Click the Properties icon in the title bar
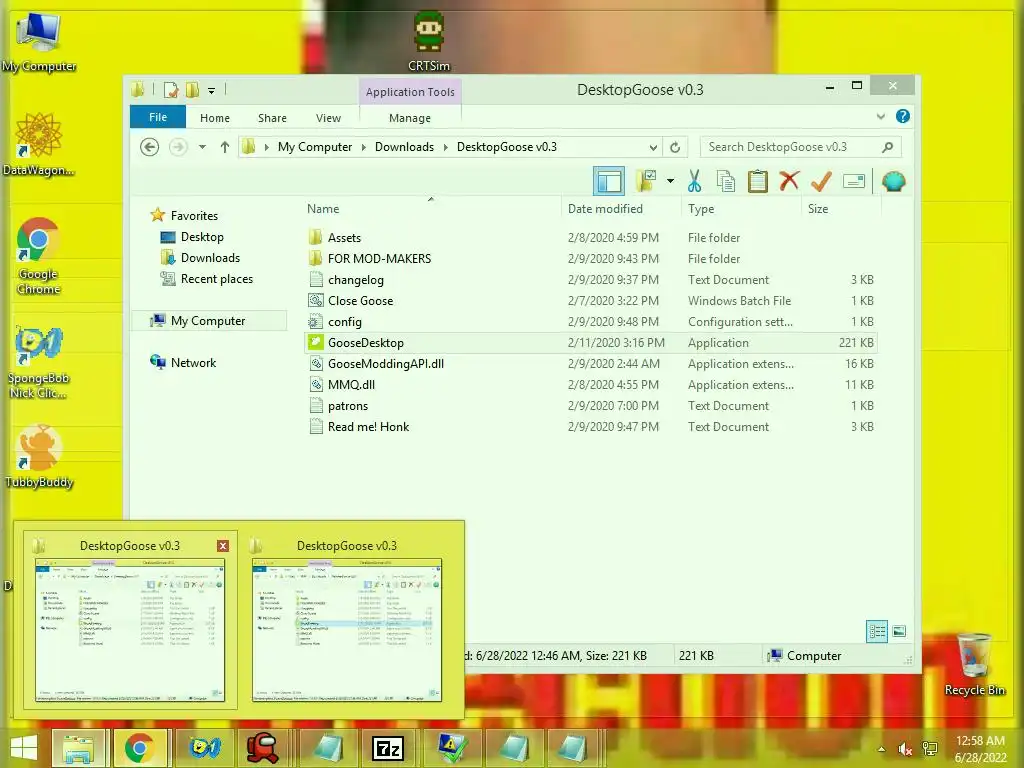Viewport: 1024px width, 768px height. pyautogui.click(x=171, y=90)
